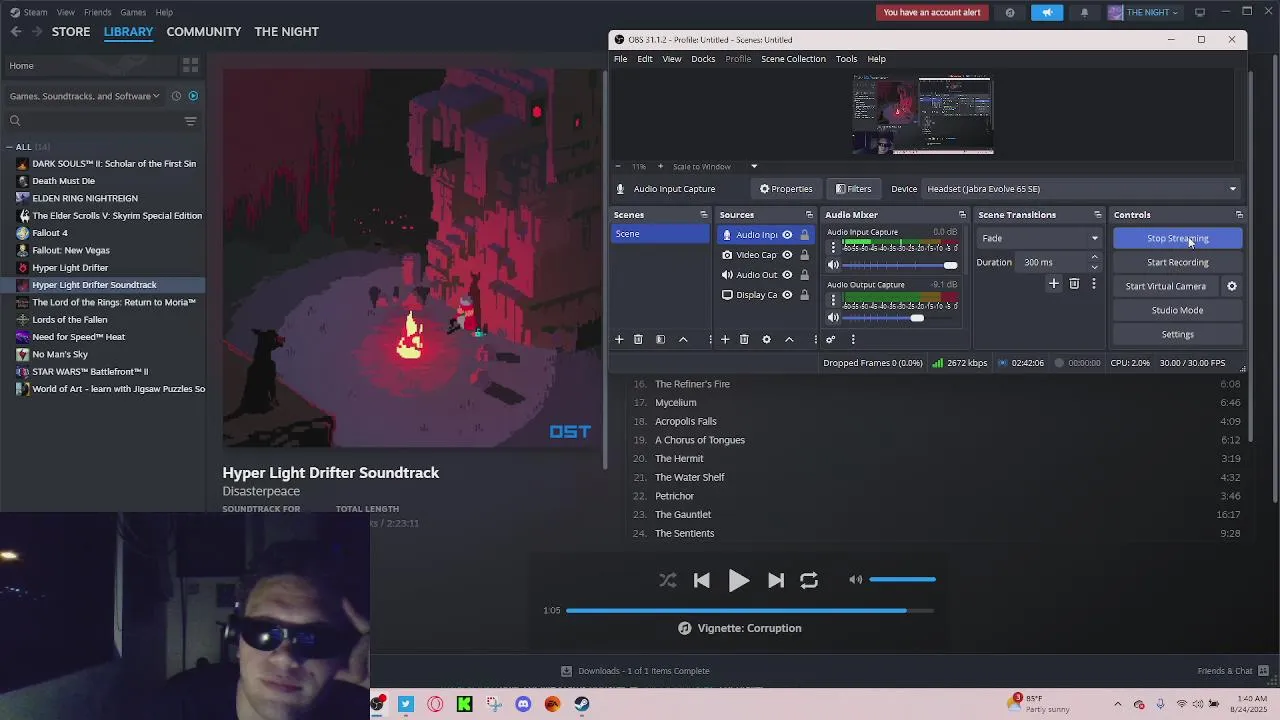Open Steam from the taskbar

582,704
